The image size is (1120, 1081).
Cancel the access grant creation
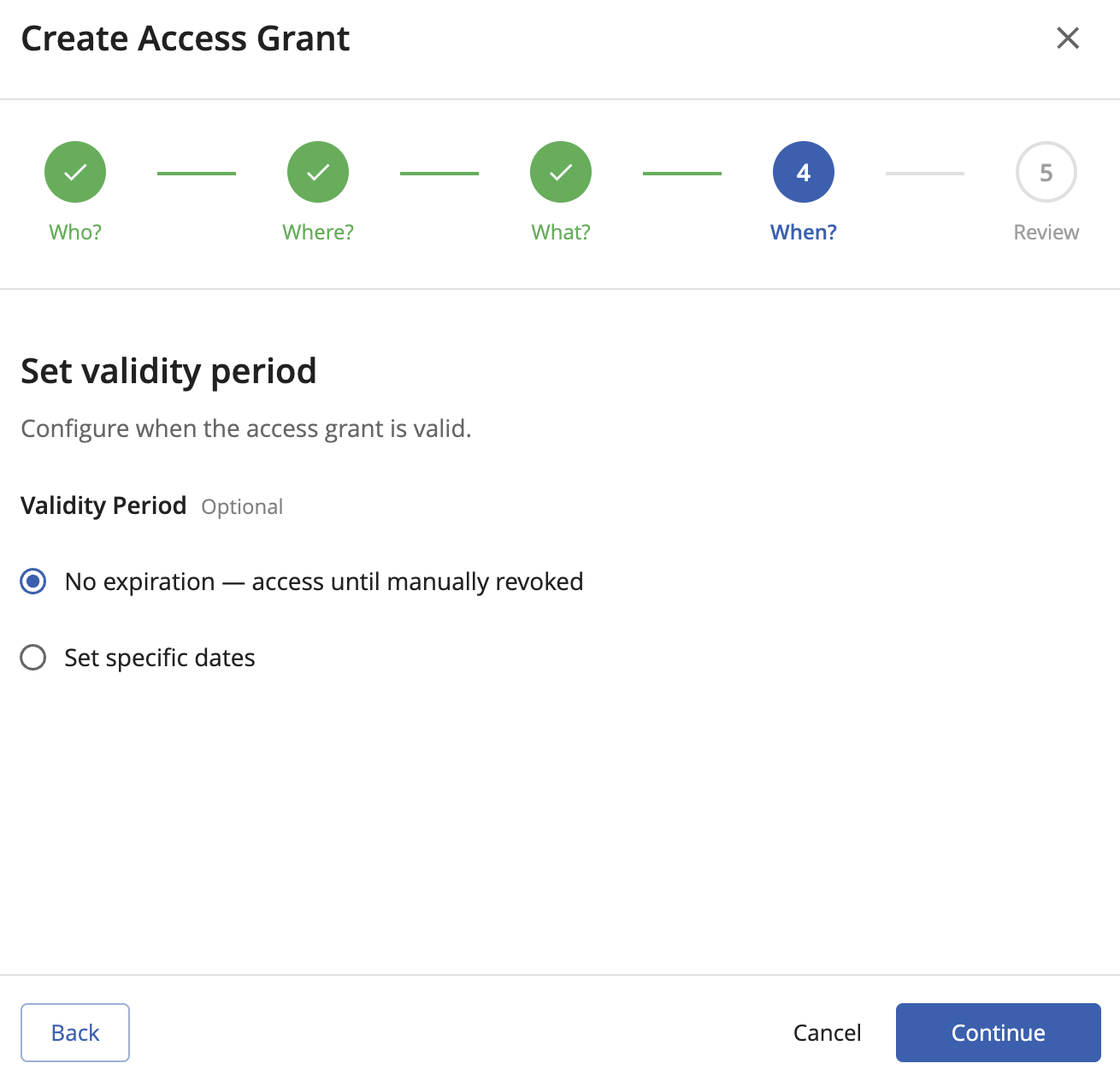click(x=828, y=1032)
